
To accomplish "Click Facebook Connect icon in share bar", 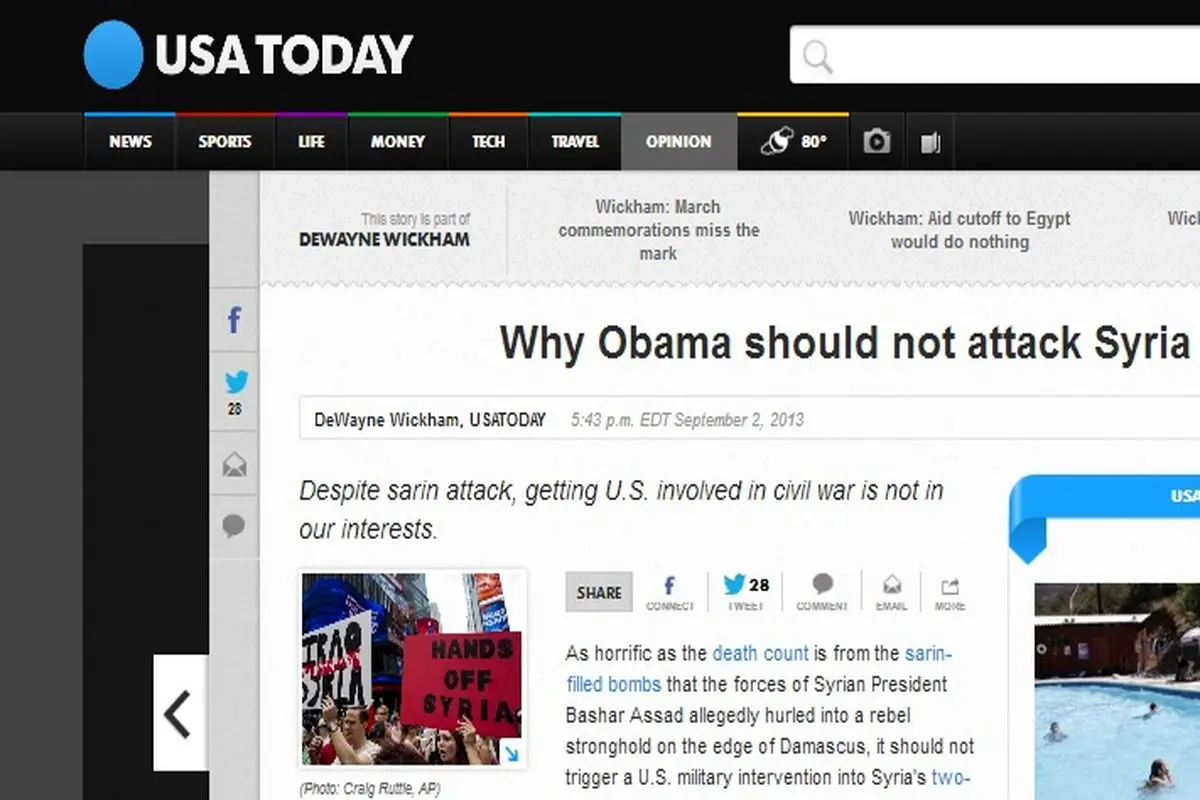I will (669, 591).
